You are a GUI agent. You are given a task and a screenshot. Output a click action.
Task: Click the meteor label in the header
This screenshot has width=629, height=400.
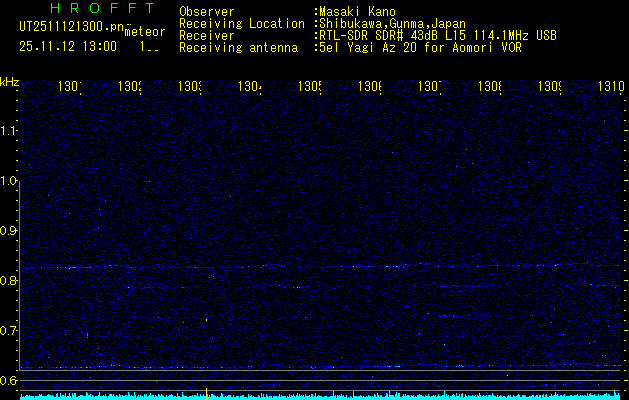tap(144, 32)
